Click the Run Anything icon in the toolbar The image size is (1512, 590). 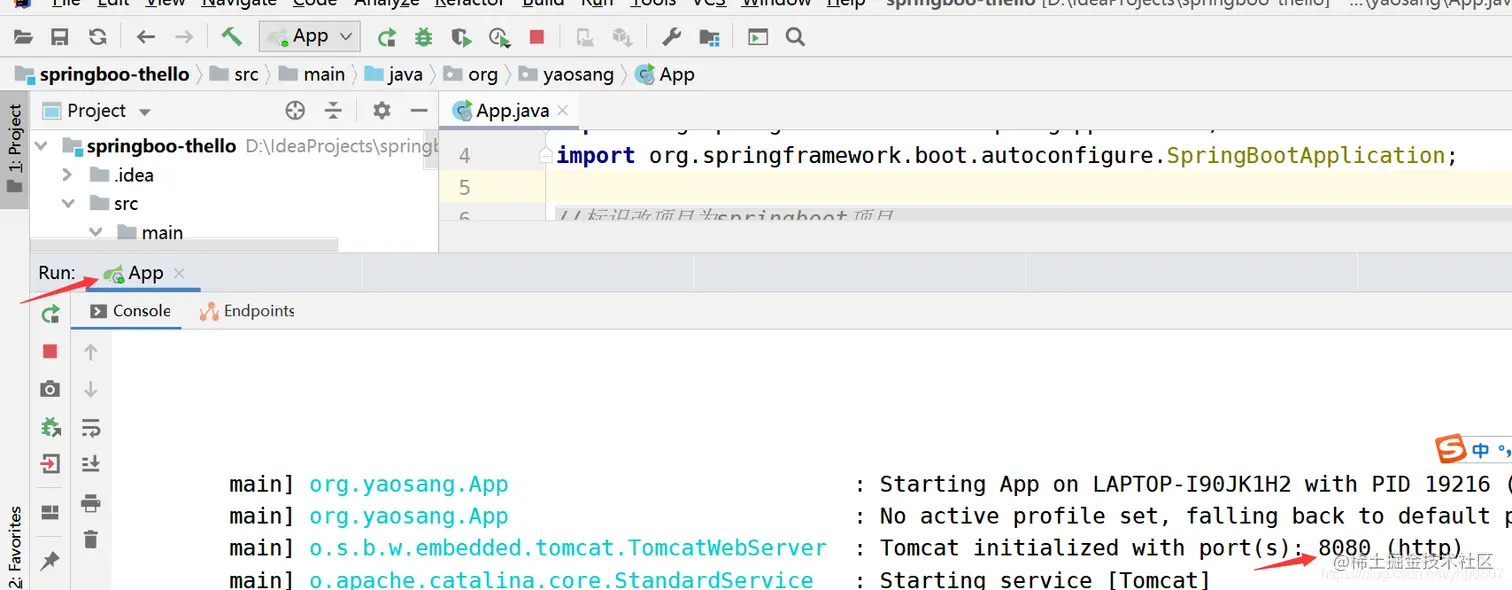(x=758, y=37)
